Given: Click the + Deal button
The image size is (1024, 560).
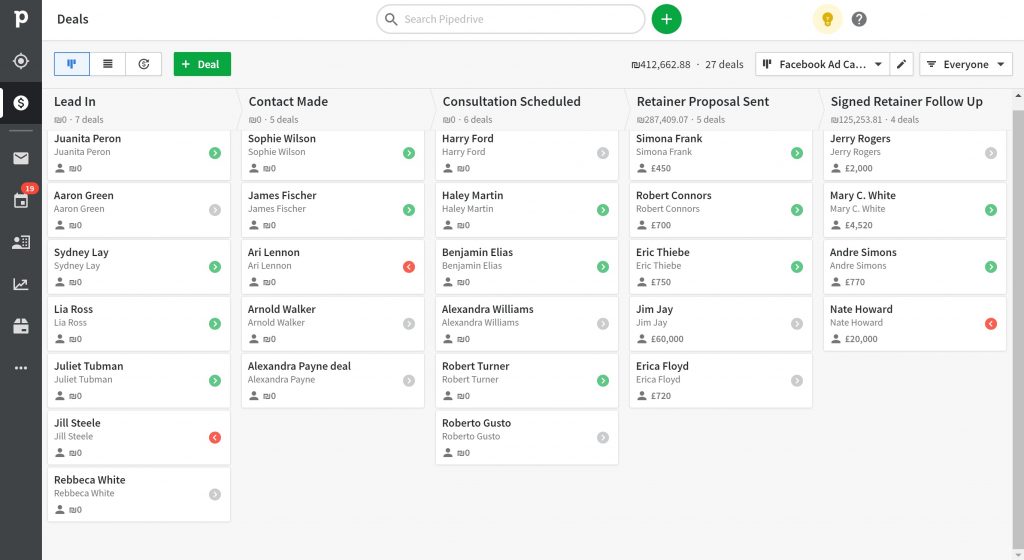Looking at the screenshot, I should coord(202,64).
